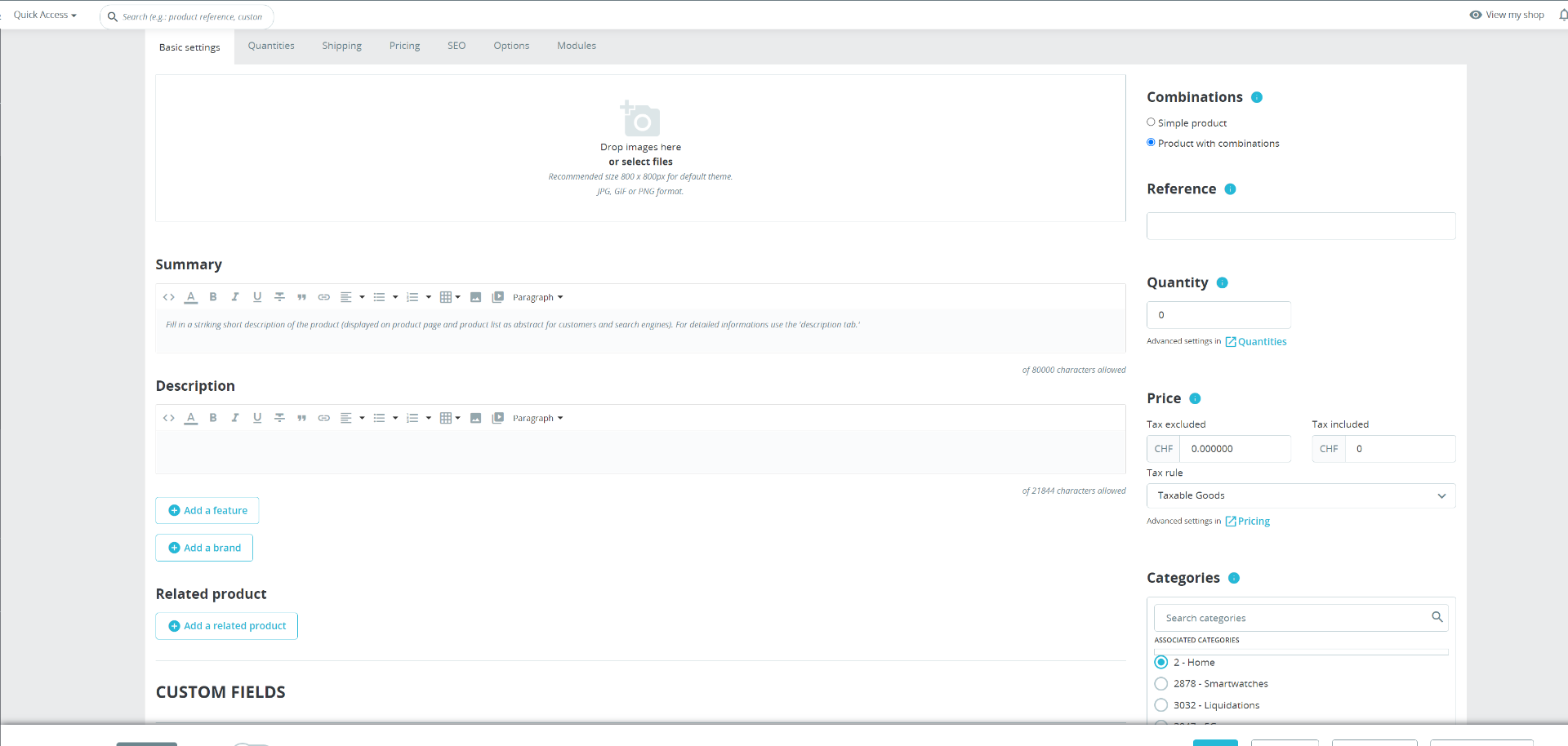Switch to the Modules tab
Viewport: 1568px width, 746px height.
pos(577,46)
